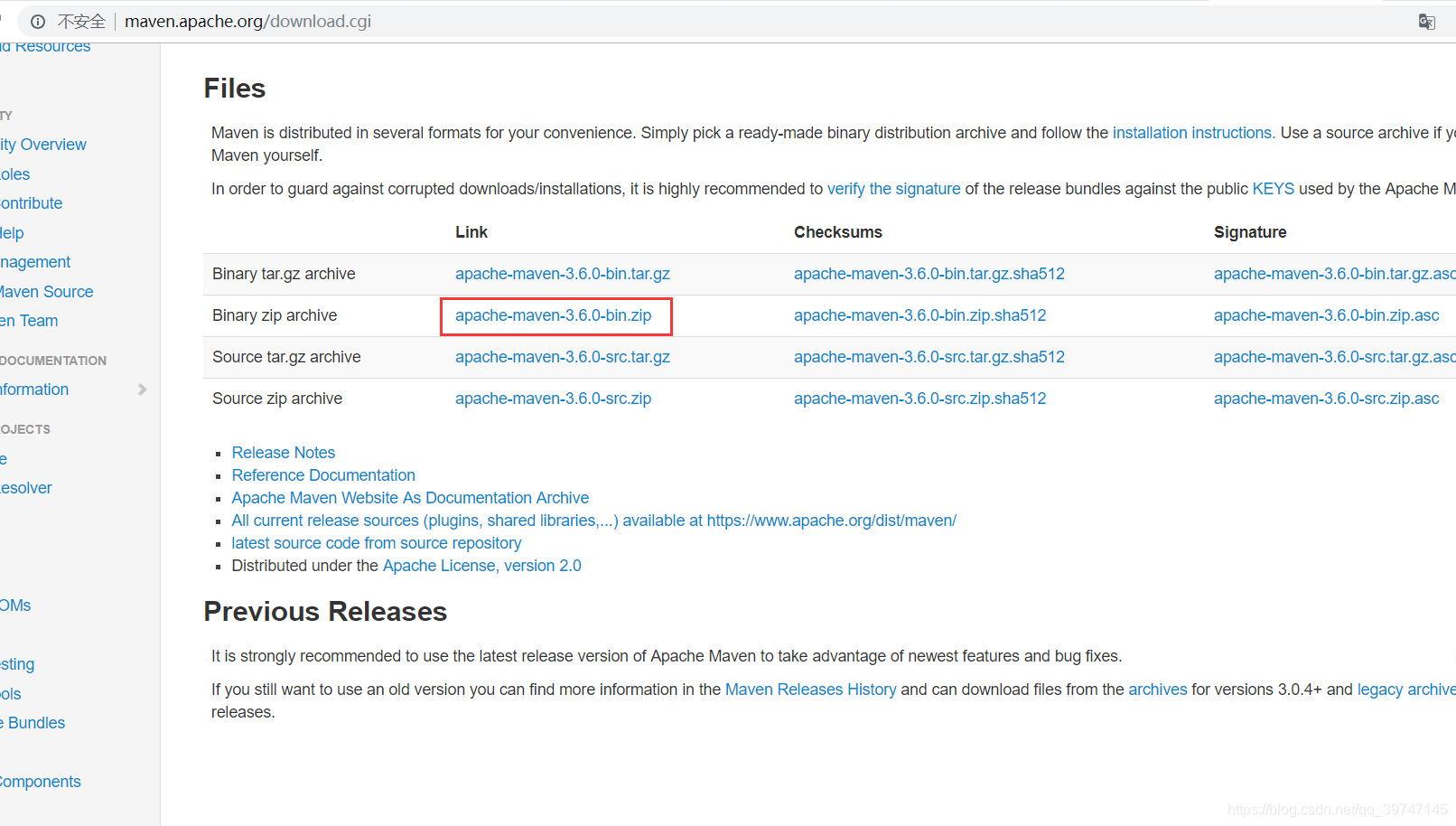Open the archives link
The width and height of the screenshot is (1456, 826).
pos(1158,690)
